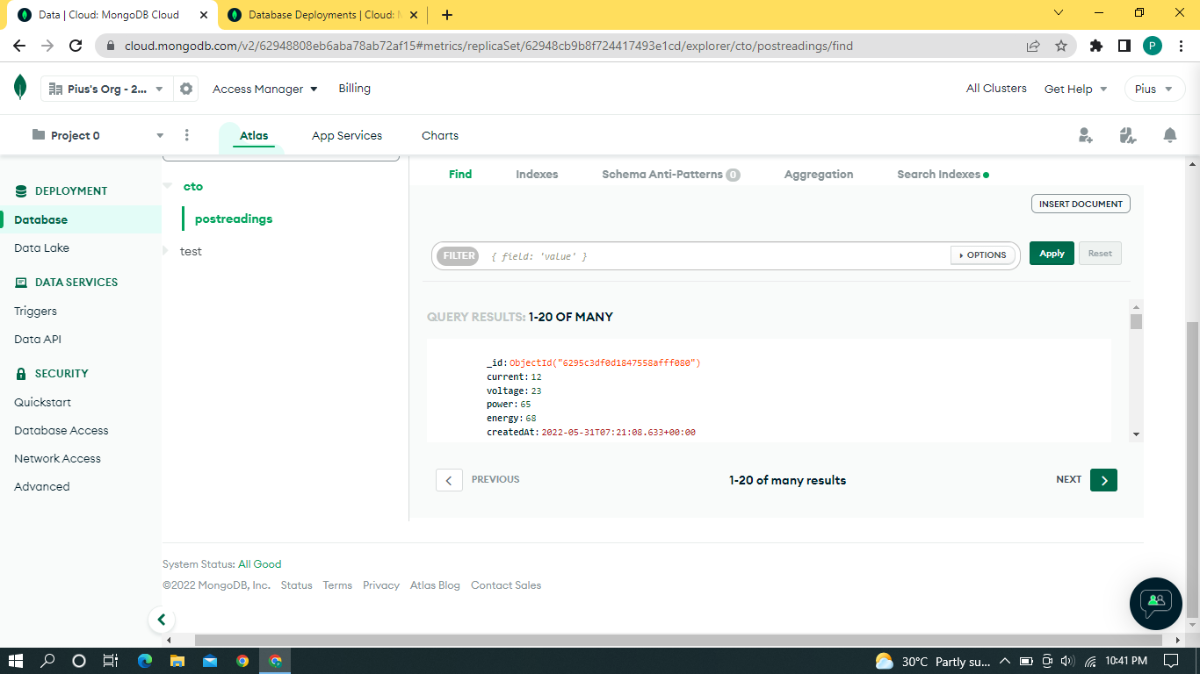Open organization settings gear icon
Screen dimensions: 1200x674
pos(186,89)
